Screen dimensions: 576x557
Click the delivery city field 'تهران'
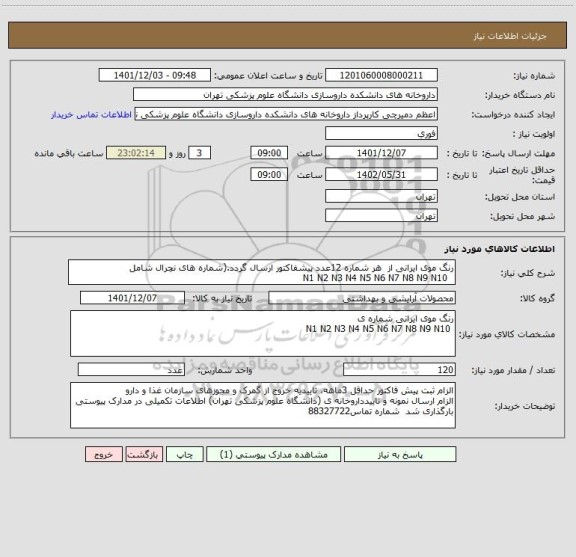tap(381, 216)
